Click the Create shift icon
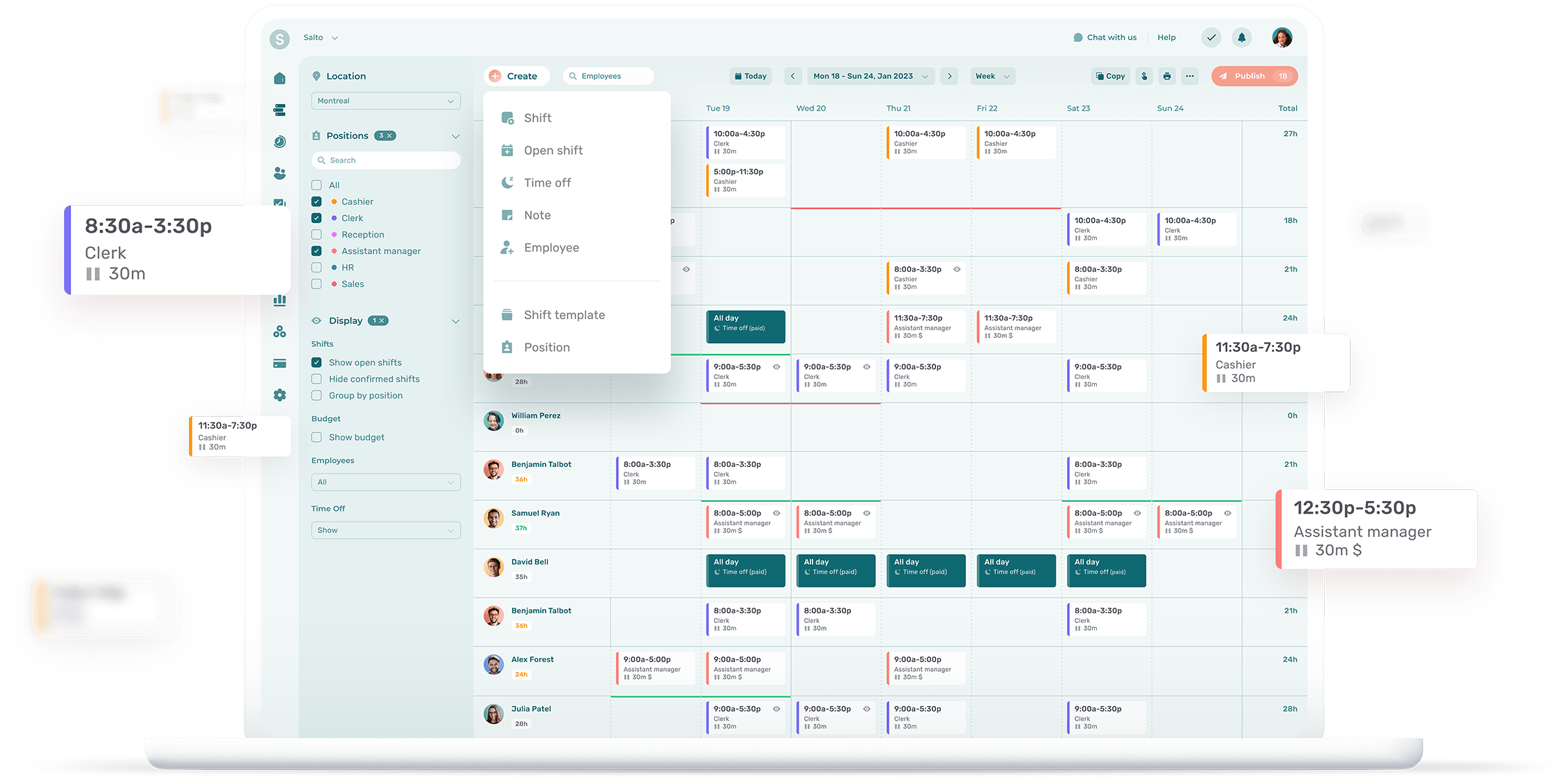 (x=506, y=117)
